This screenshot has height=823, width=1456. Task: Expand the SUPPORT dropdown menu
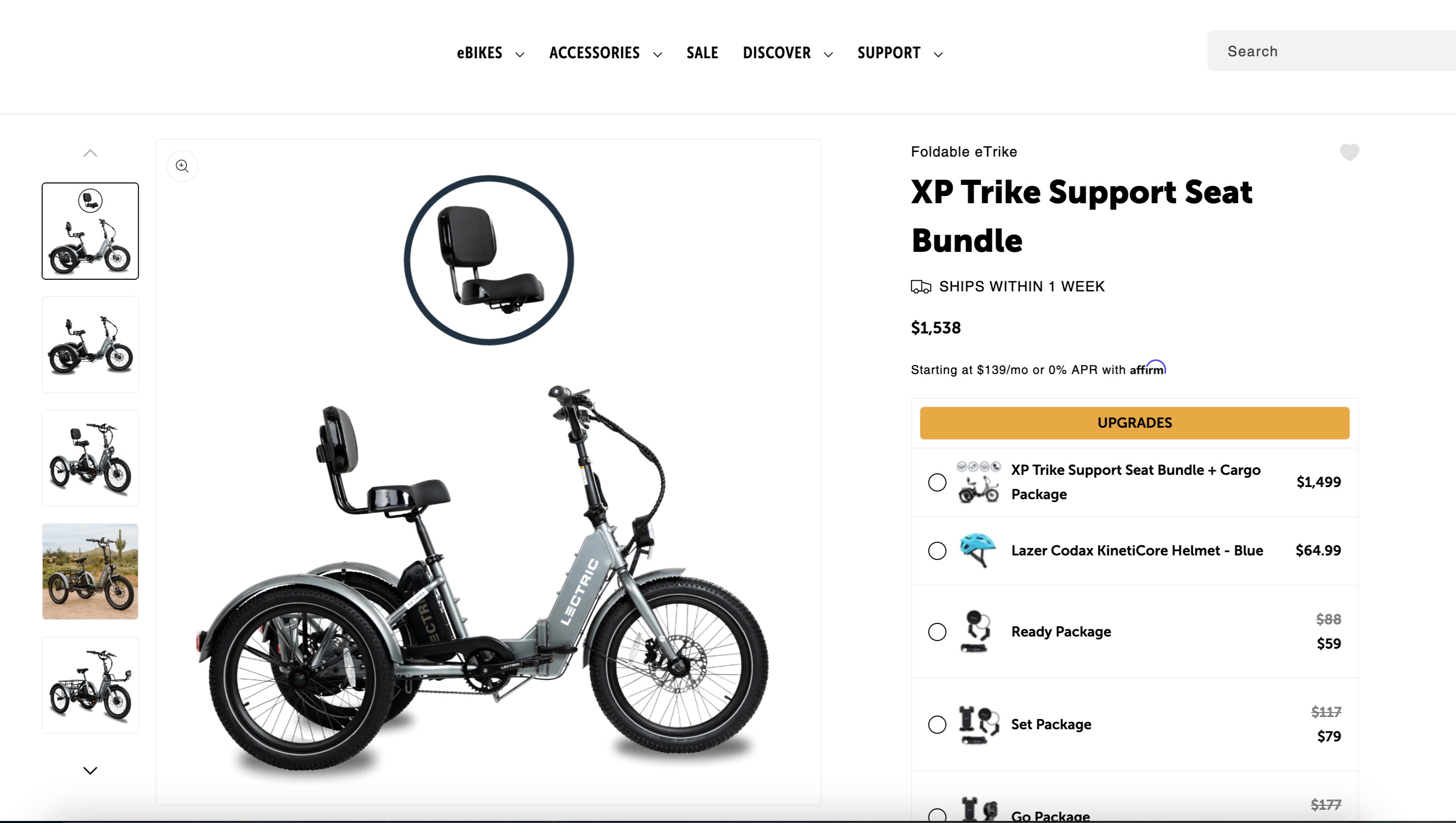[x=900, y=53]
